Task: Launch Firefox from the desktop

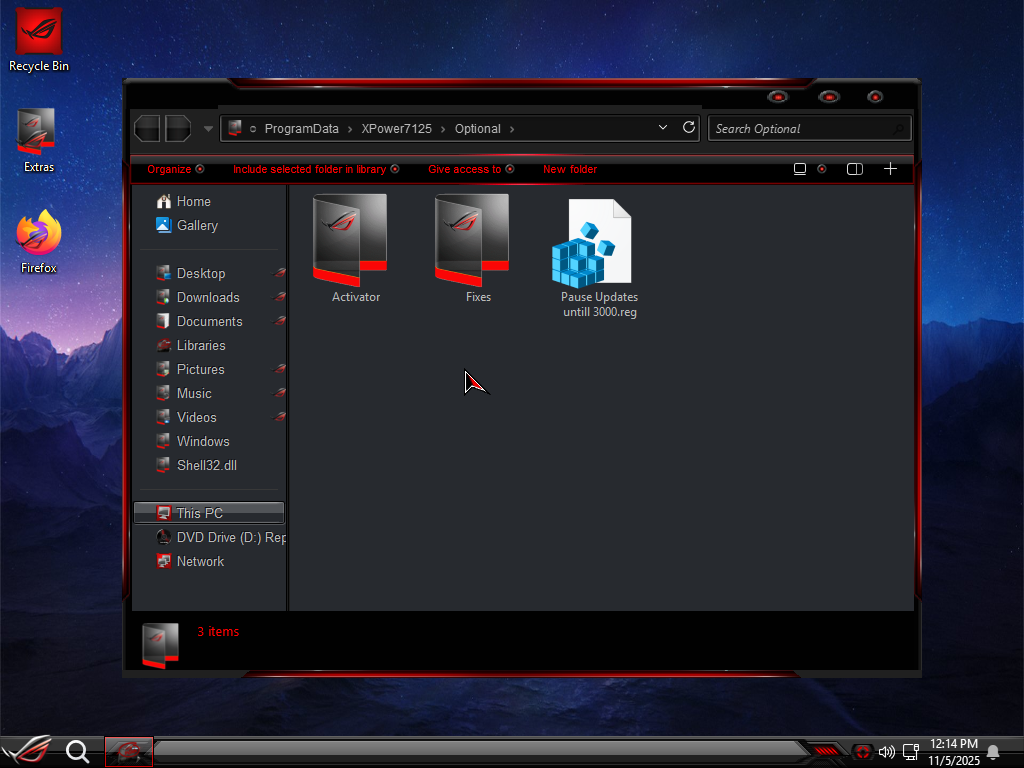Action: coord(39,242)
